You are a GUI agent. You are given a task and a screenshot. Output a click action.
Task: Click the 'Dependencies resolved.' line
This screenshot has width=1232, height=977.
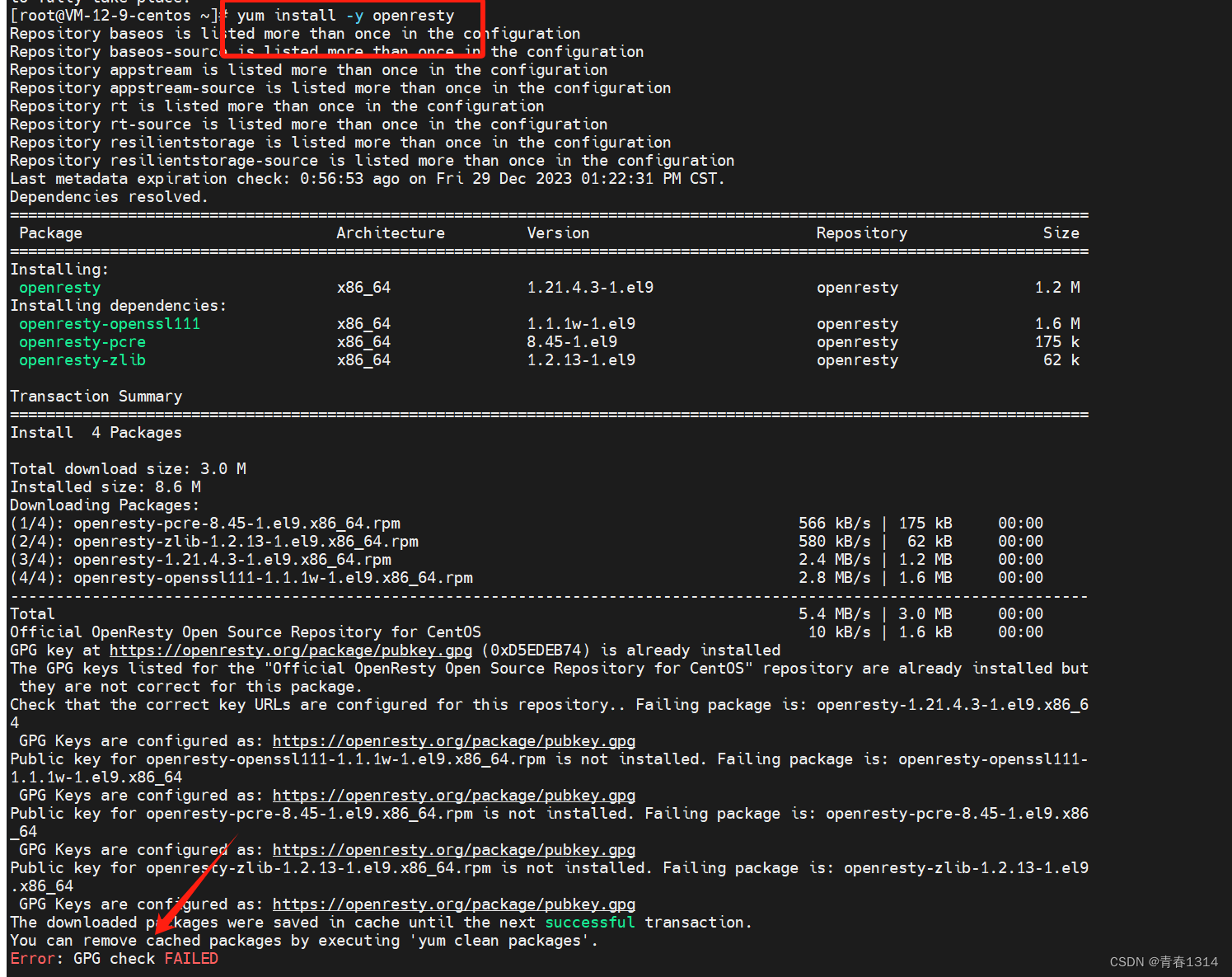(109, 197)
